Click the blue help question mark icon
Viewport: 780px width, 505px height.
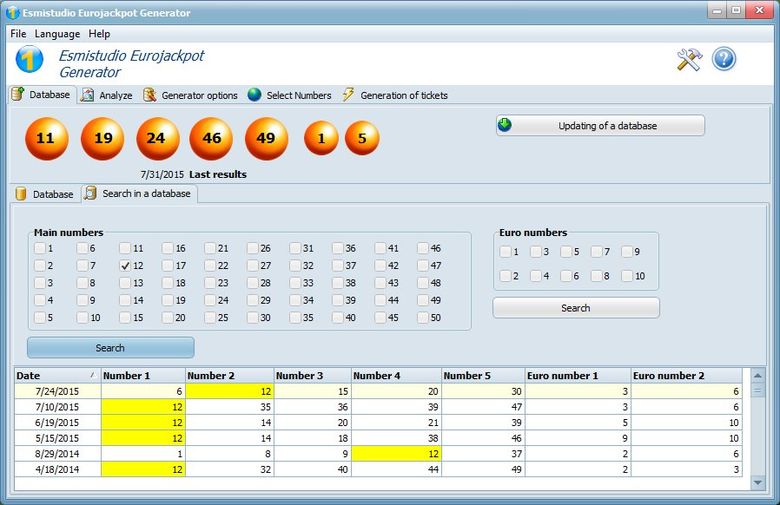pyautogui.click(x=724, y=59)
